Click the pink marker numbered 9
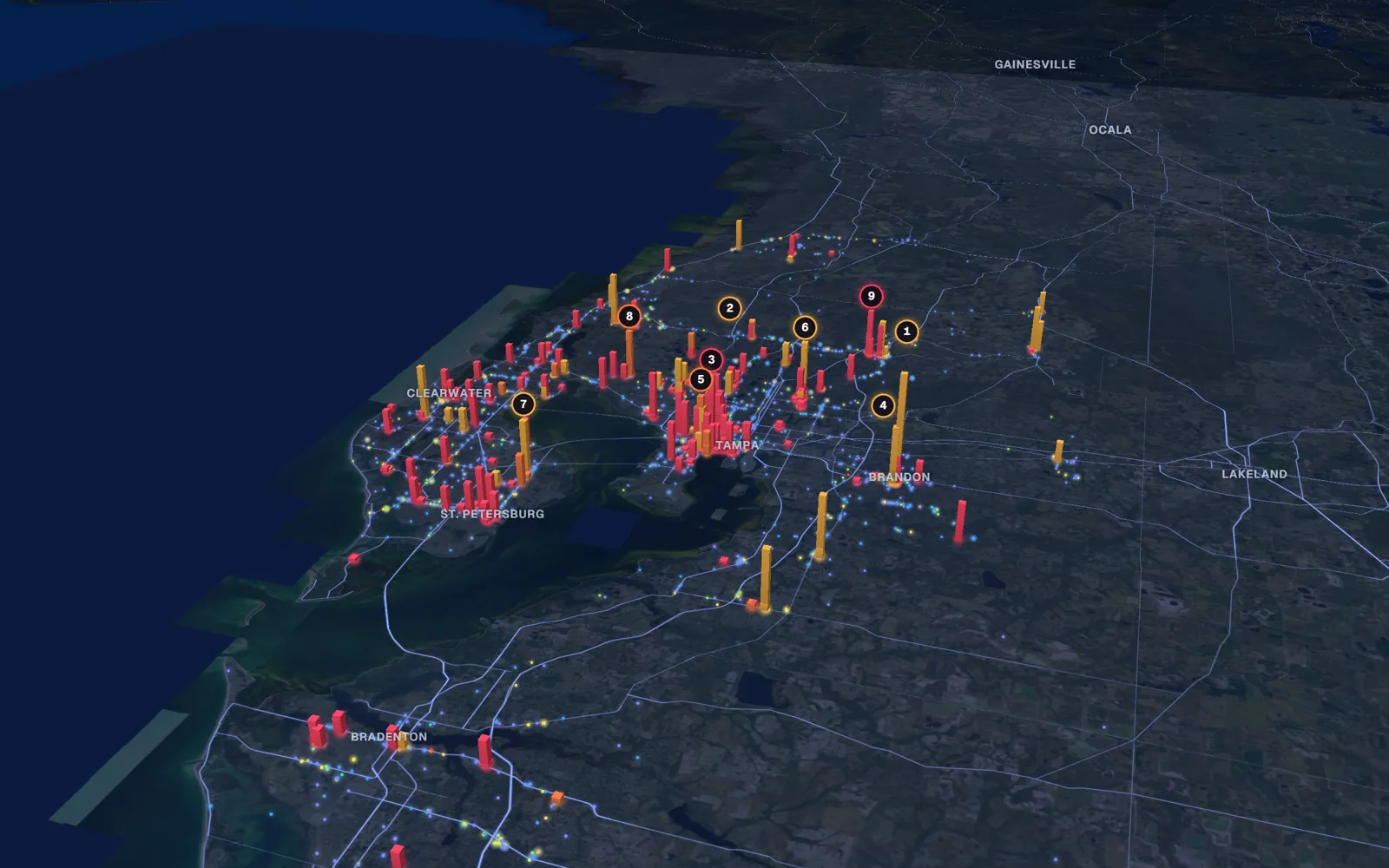Viewport: 1389px width, 868px height. click(871, 296)
